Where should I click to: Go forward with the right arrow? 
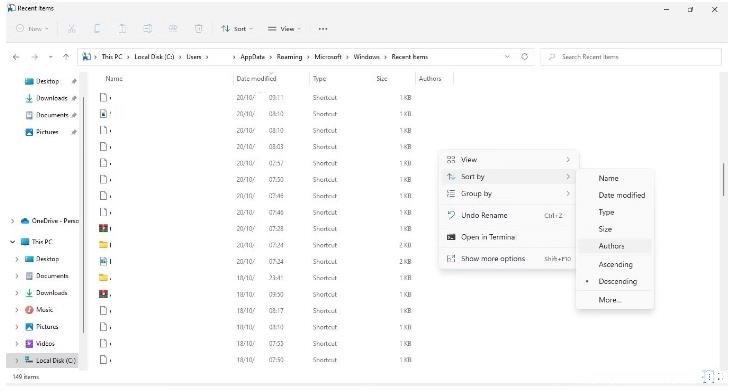(34, 57)
